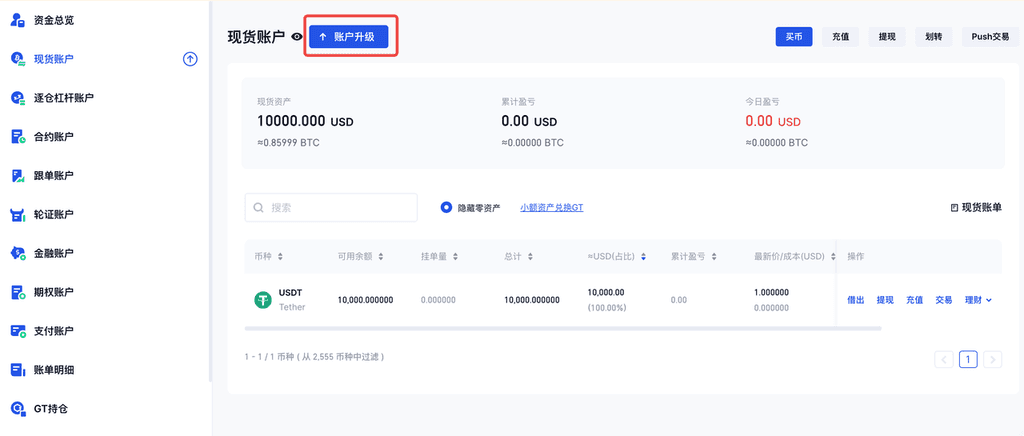The image size is (1024, 436).
Task: Click the 跟单账户 sidebar icon
Action: pyautogui.click(x=17, y=176)
